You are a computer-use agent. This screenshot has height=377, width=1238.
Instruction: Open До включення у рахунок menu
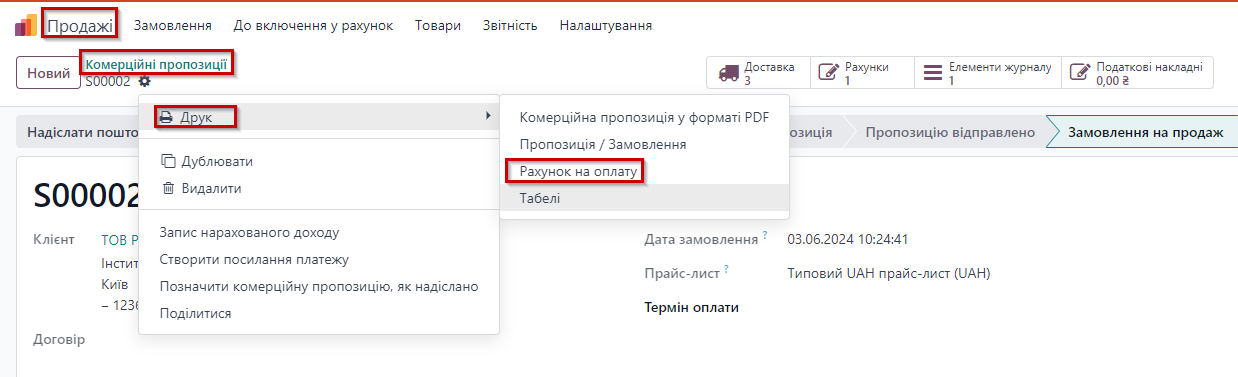[313, 25]
